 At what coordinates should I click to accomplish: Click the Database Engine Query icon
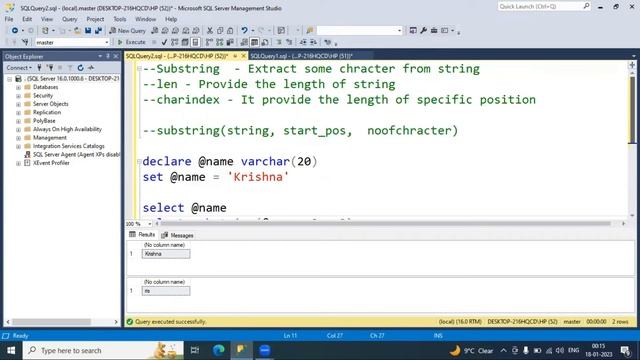[x=155, y=31]
